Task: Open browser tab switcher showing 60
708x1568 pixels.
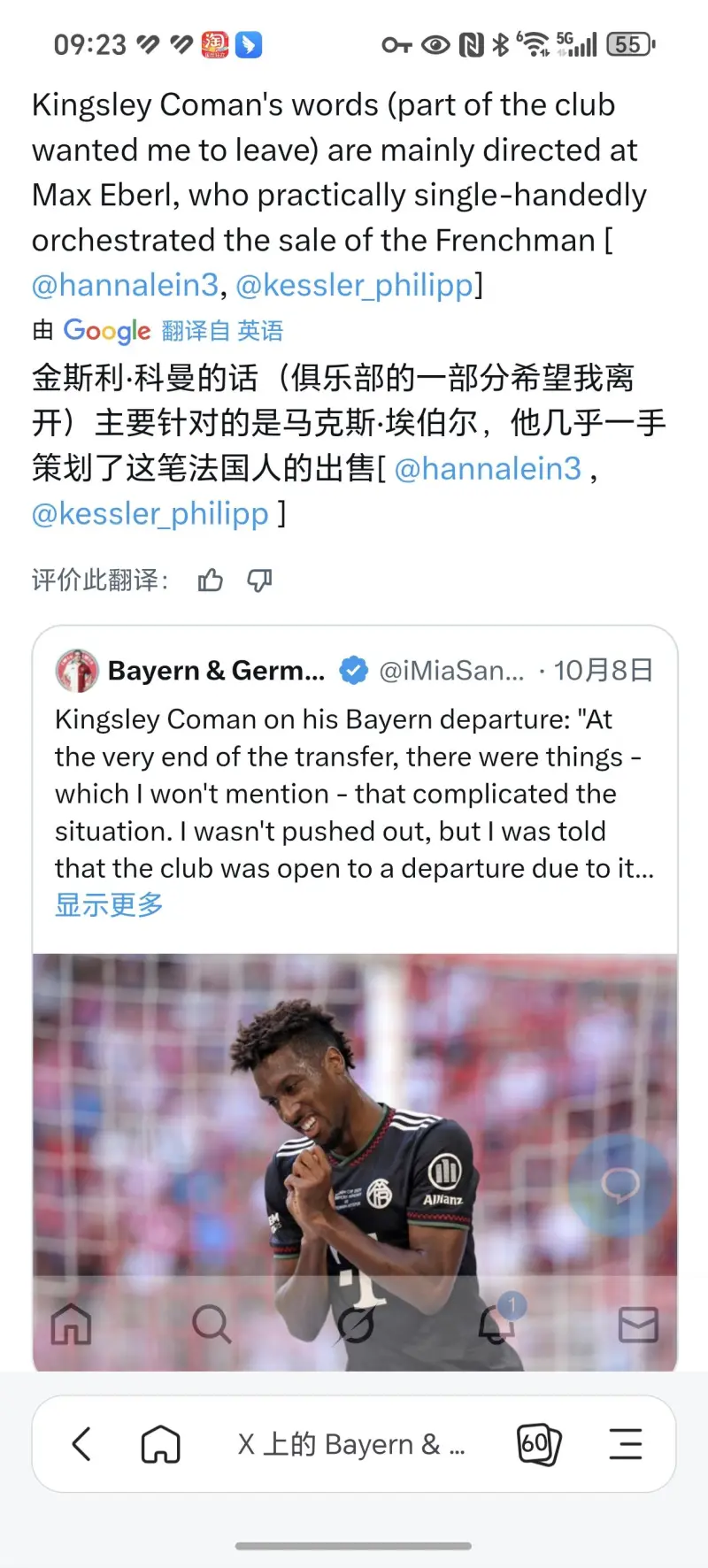Action: 538,1444
